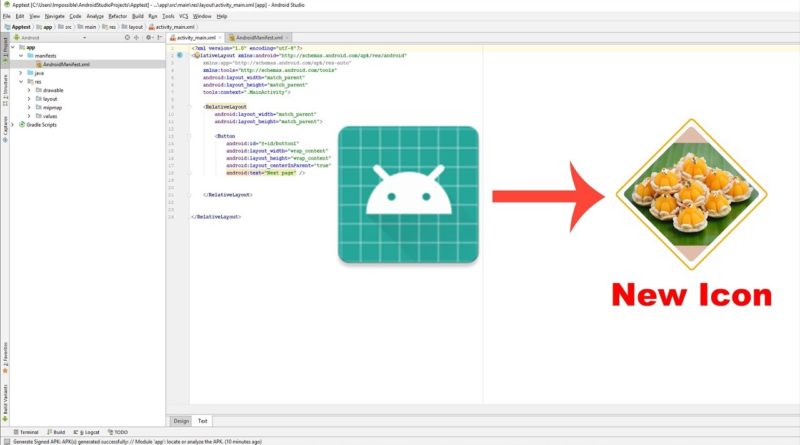
Task: Select the drawable folder row
Action: 87,90
